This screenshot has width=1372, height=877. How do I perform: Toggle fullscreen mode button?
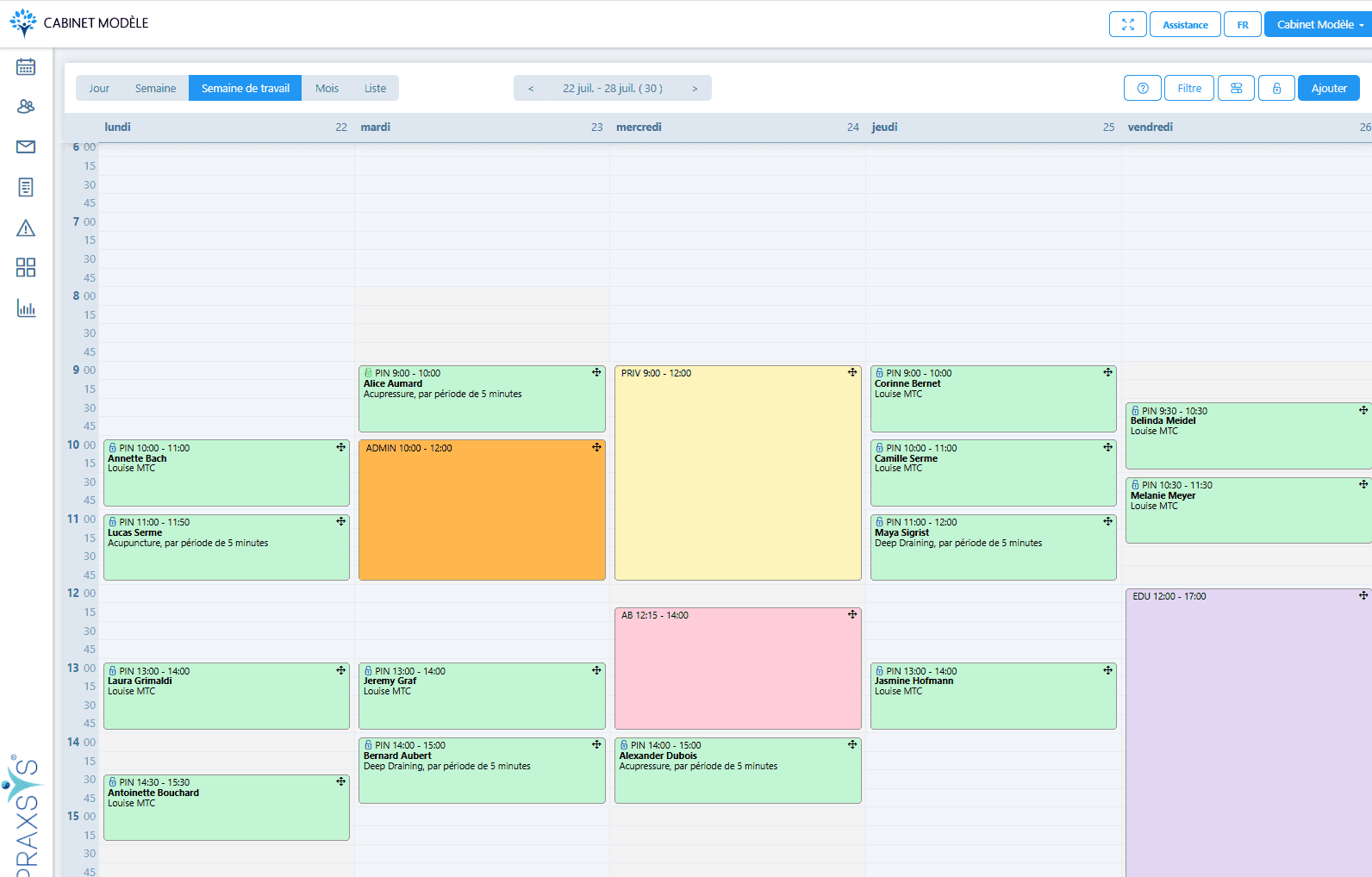coord(1128,24)
